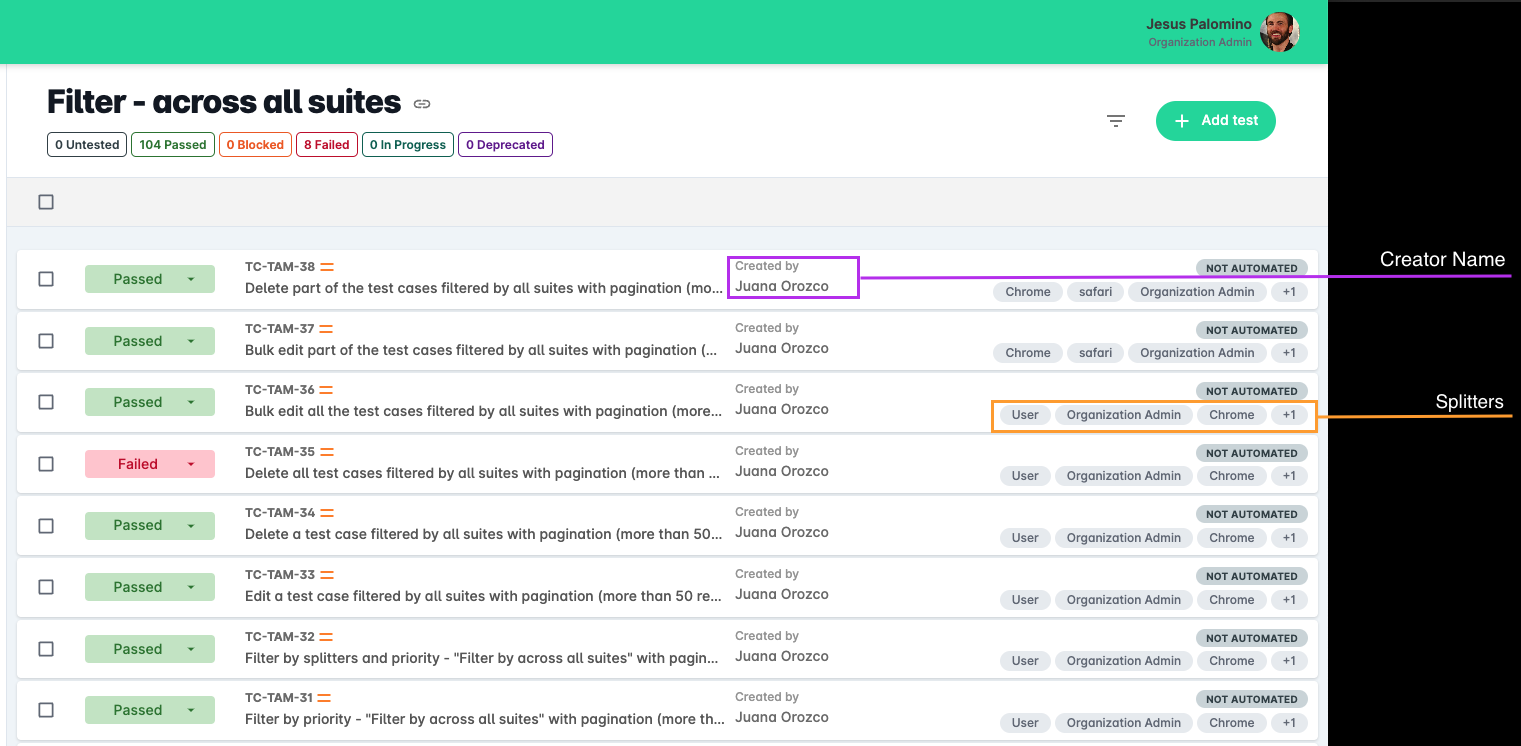
Task: Filter by the 0 Blocked status chip
Action: pos(255,145)
